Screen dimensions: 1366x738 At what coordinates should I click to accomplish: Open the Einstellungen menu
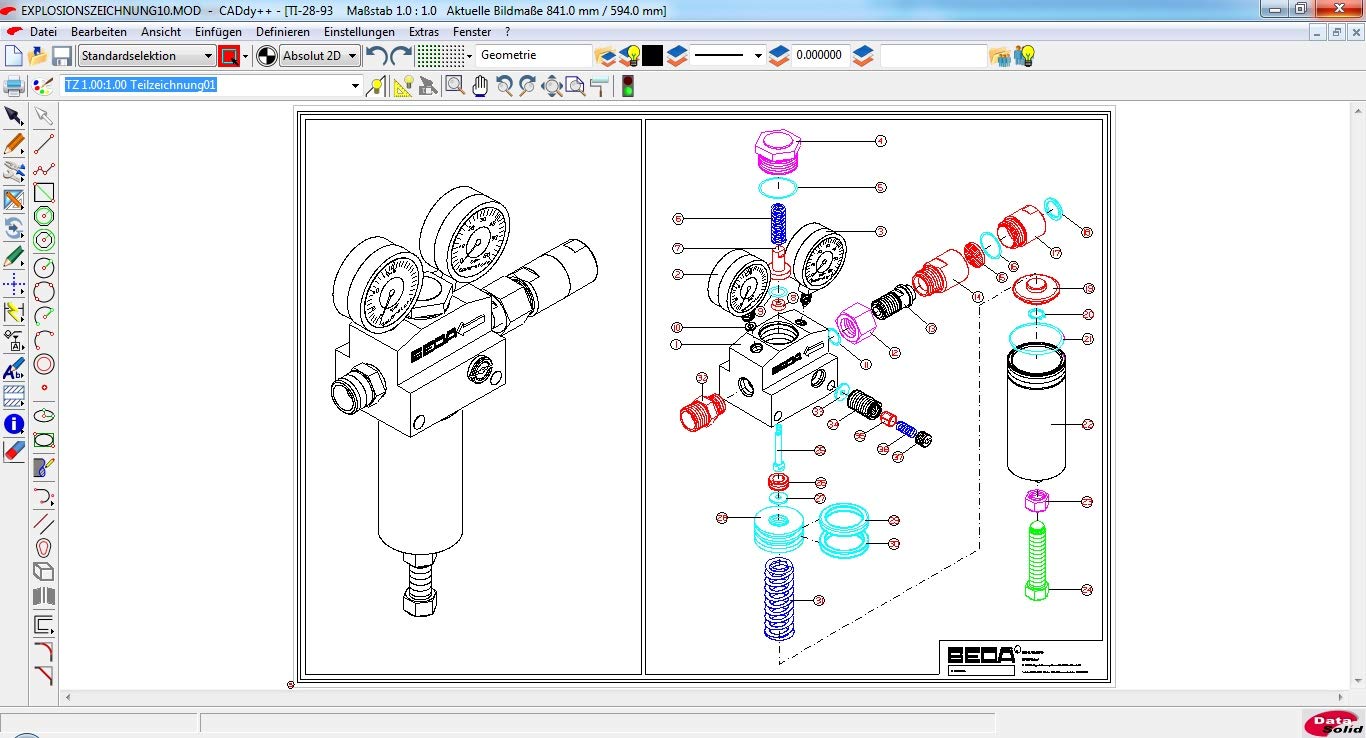359,32
